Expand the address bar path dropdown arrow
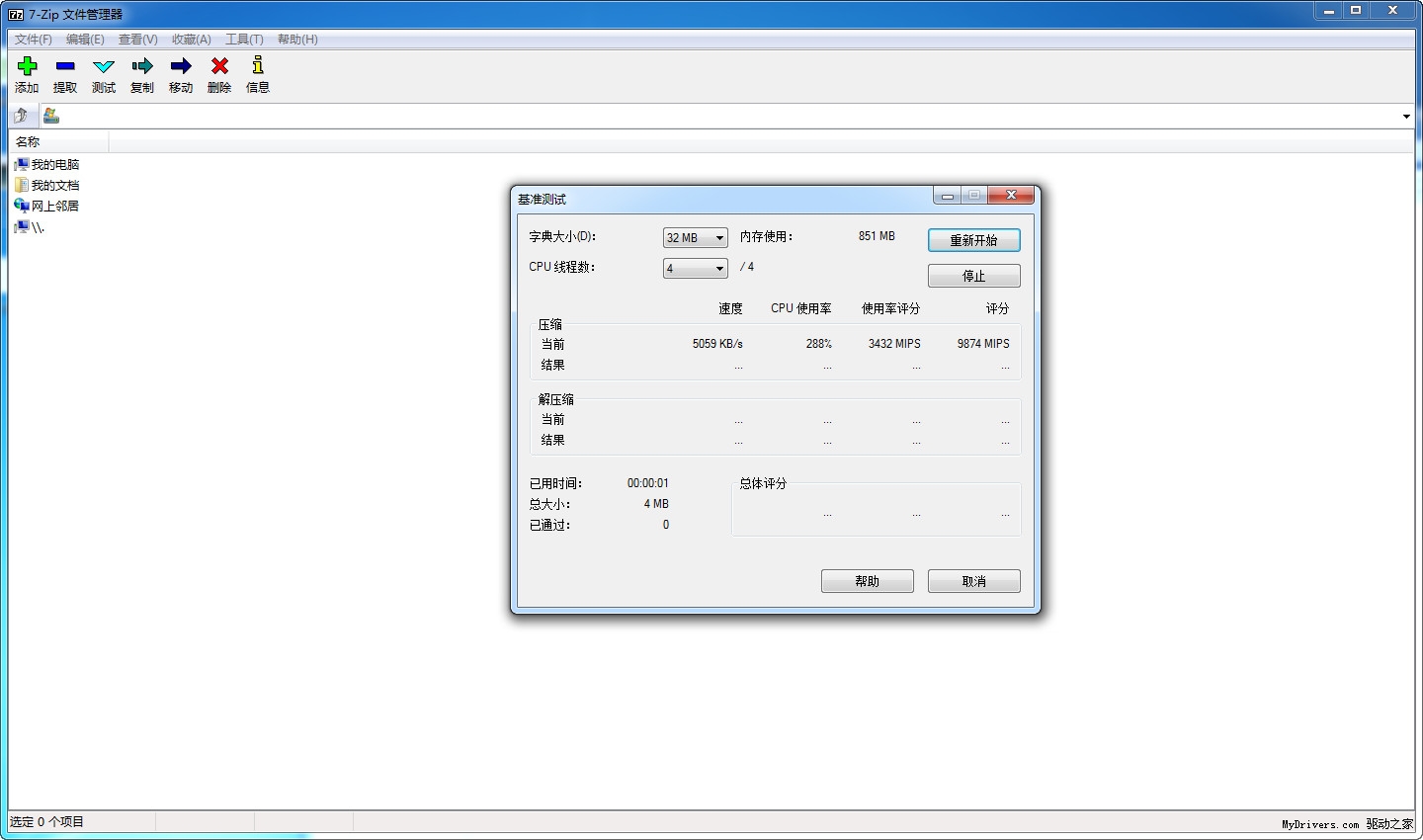Screen dimensions: 1423x840 1406,117
